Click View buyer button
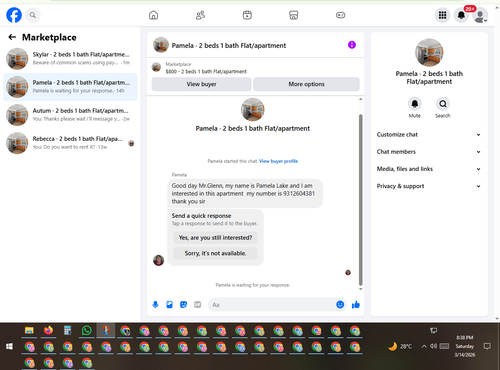 click(x=201, y=84)
